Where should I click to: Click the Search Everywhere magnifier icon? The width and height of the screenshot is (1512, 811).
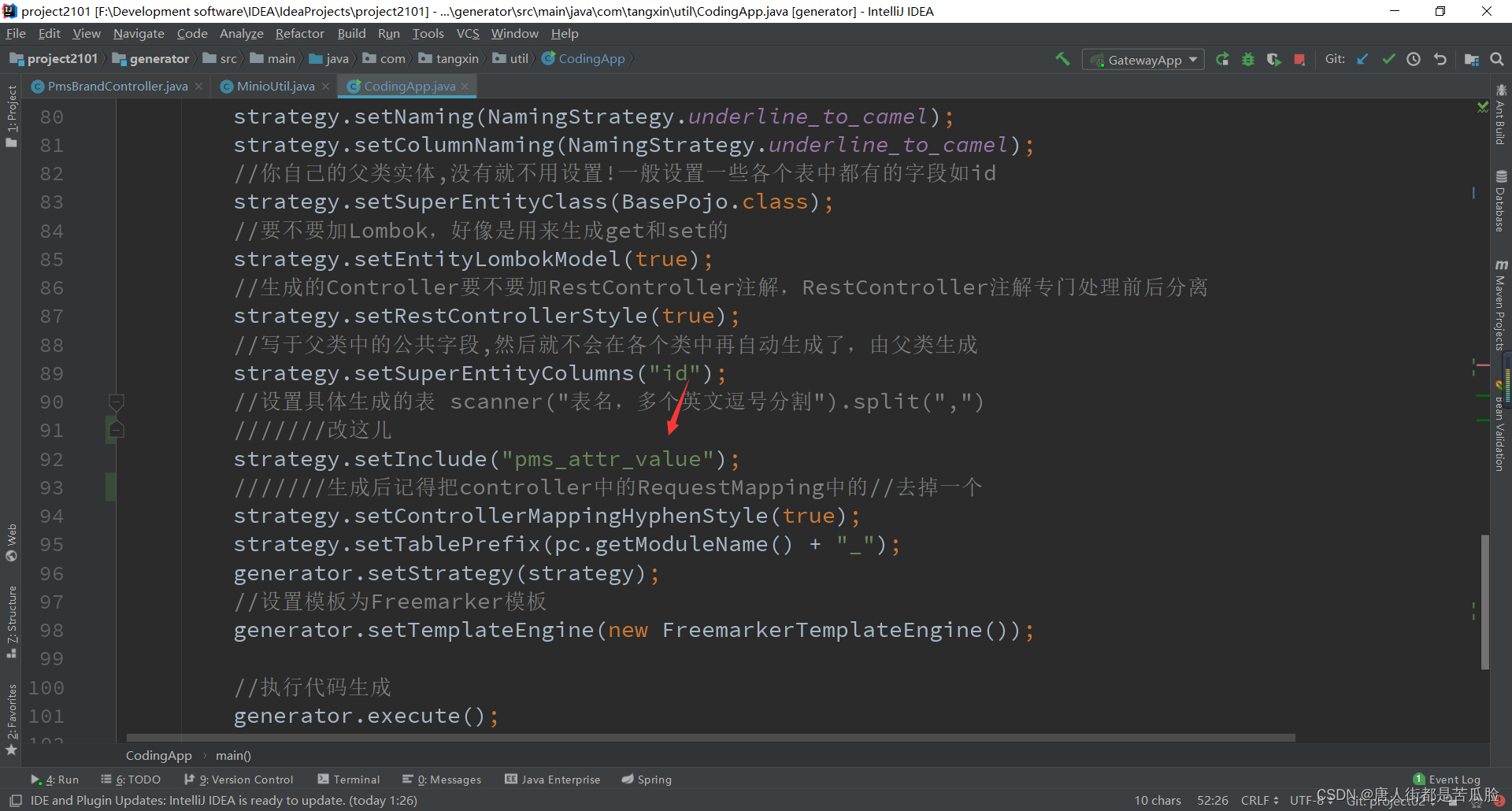tap(1497, 59)
